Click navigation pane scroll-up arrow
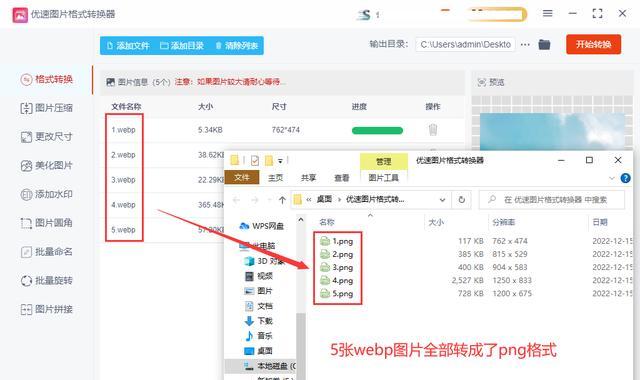 tap(301, 220)
